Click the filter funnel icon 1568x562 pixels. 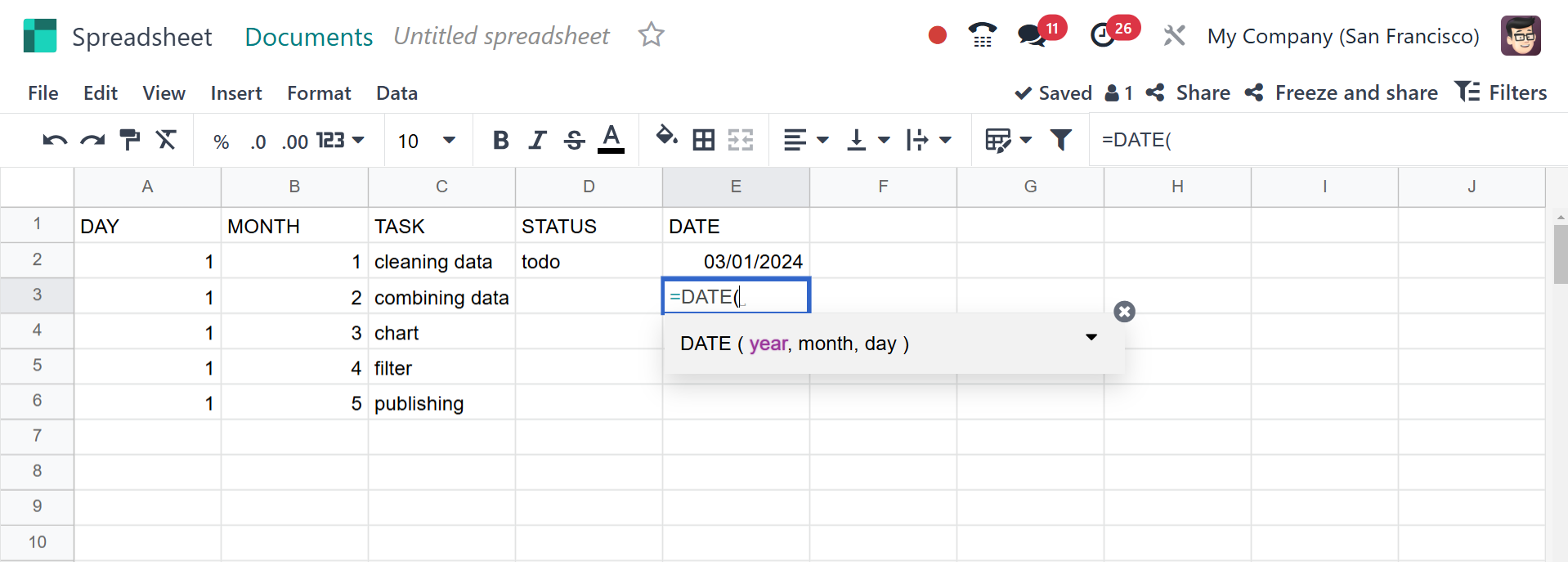pyautogui.click(x=1060, y=141)
